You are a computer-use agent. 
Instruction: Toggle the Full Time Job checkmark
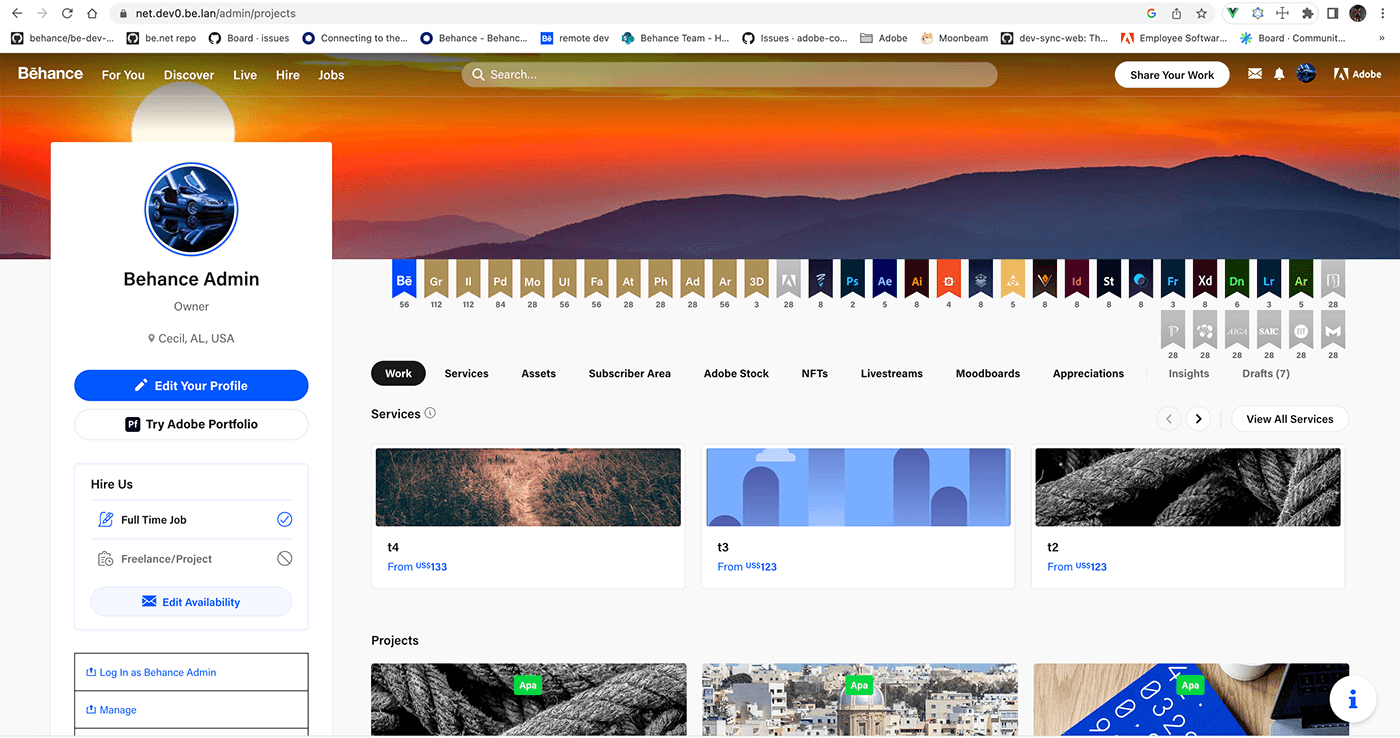pyautogui.click(x=284, y=520)
